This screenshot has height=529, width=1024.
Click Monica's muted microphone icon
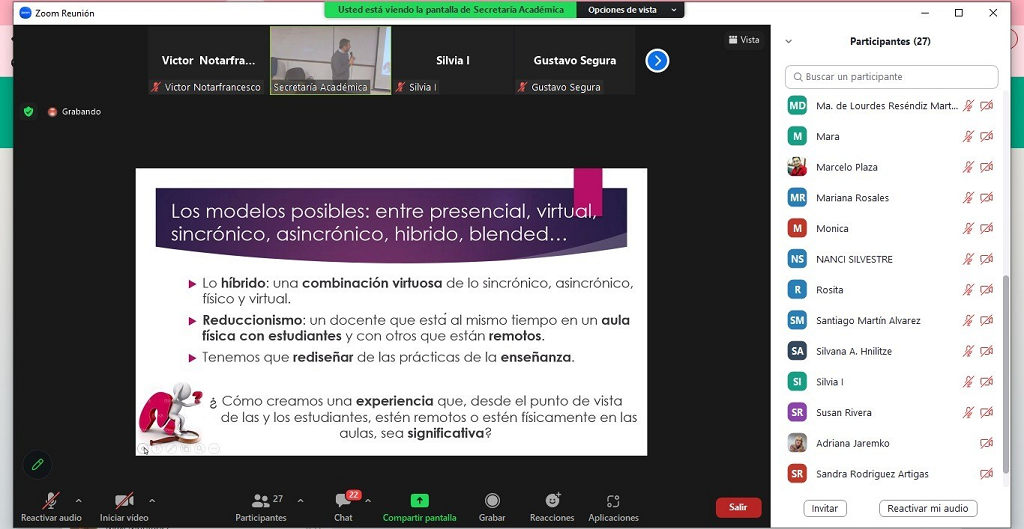[968, 229]
